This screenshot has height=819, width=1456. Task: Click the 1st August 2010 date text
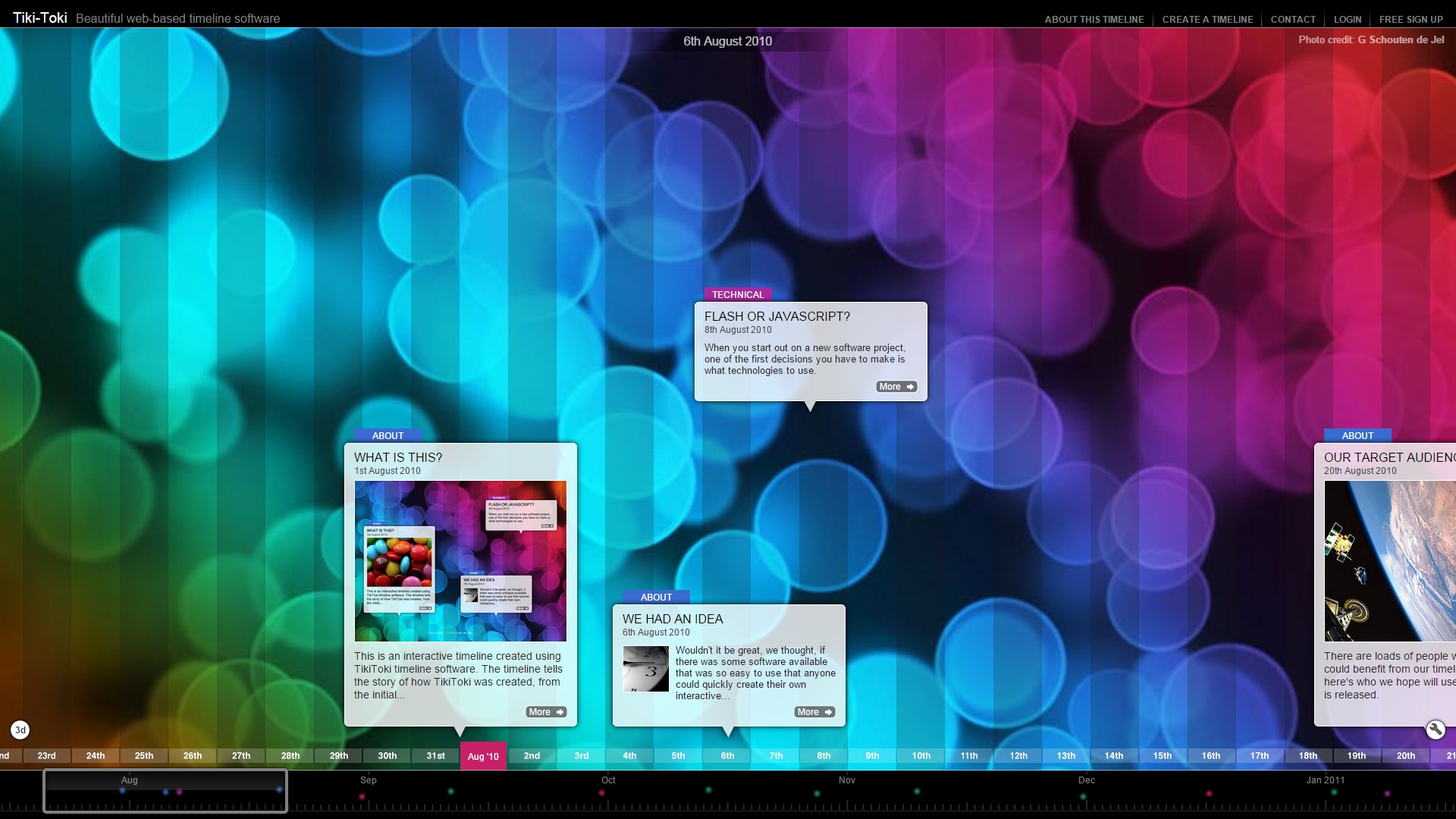pos(387,471)
